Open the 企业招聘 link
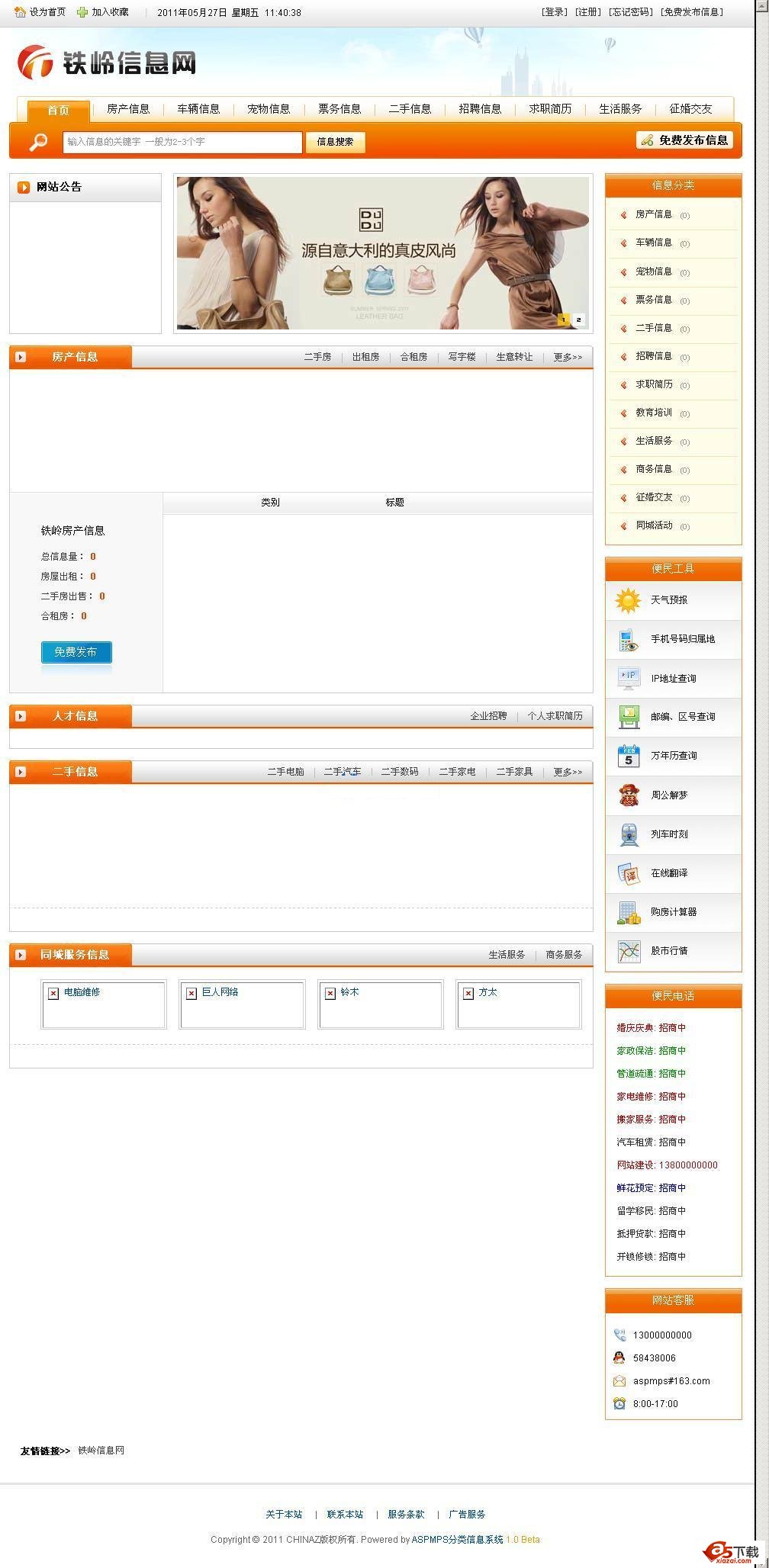The image size is (769, 1568). click(488, 716)
